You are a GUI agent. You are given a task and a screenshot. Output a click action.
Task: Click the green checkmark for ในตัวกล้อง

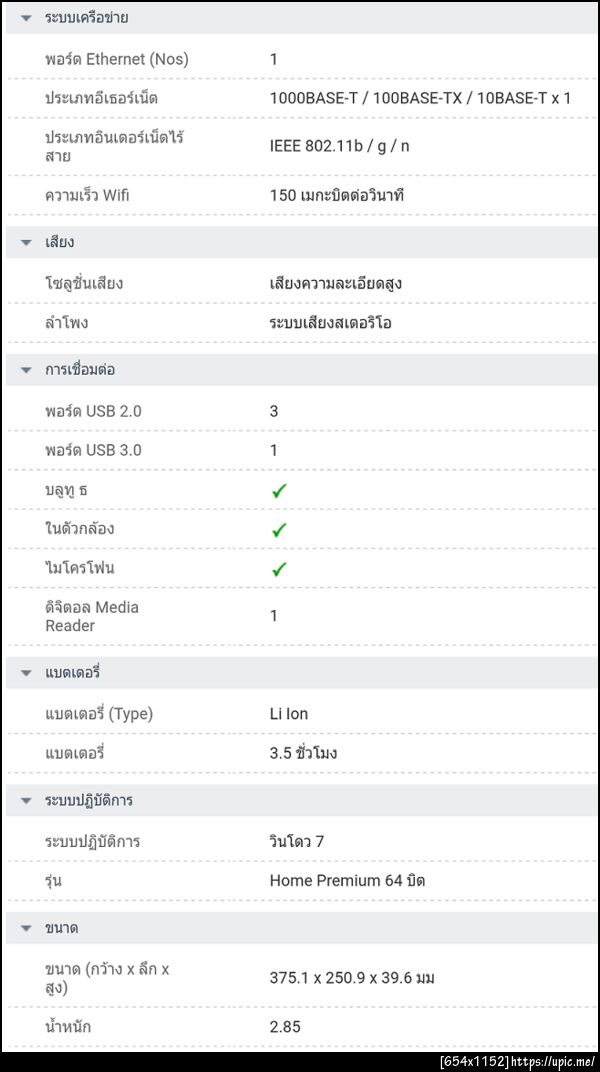[x=279, y=529]
